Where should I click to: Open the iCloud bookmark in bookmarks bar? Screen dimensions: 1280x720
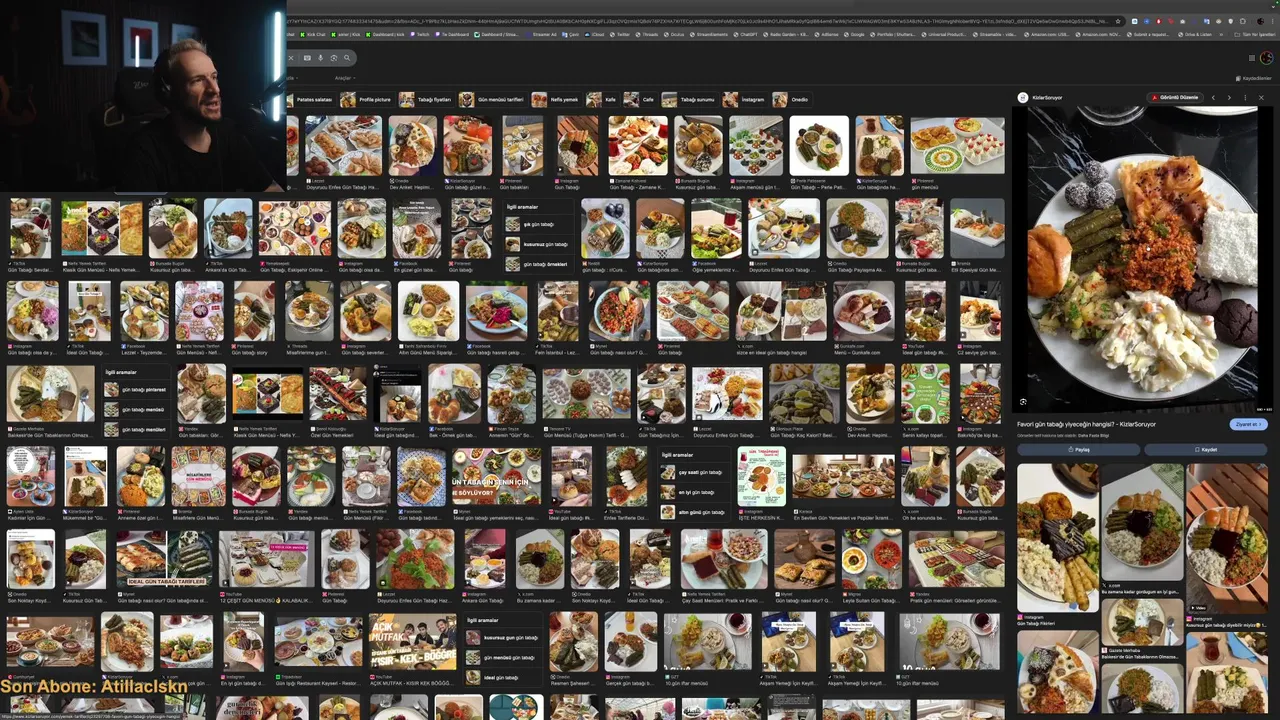[x=592, y=34]
